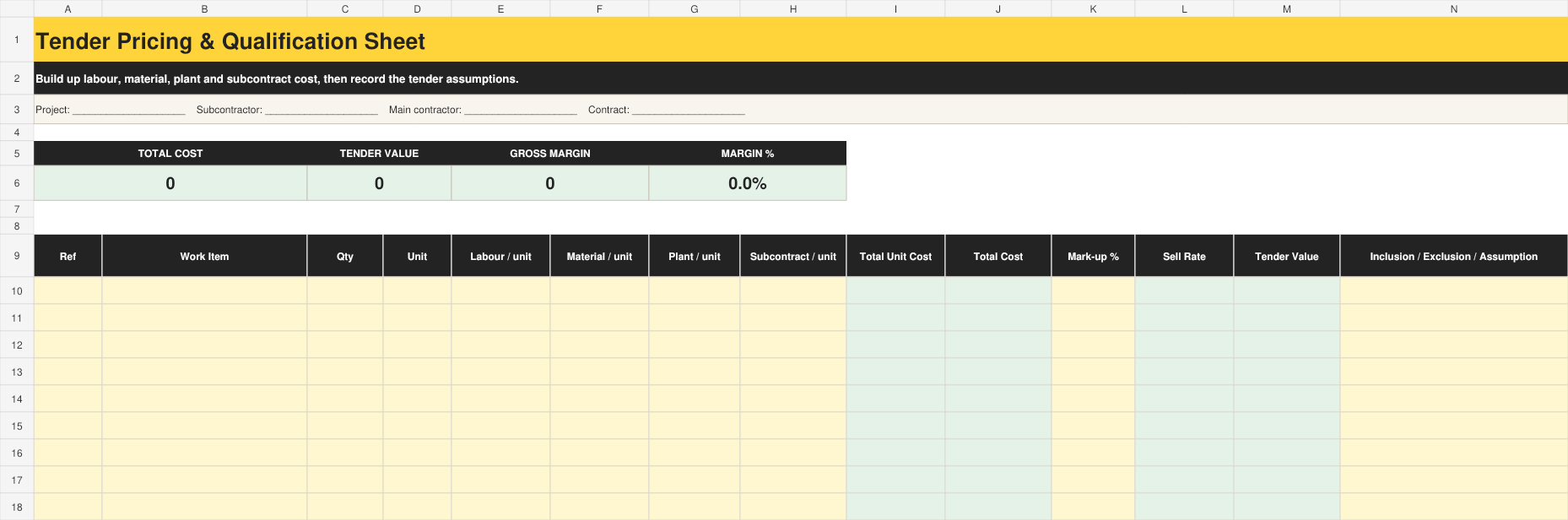The height and width of the screenshot is (520, 1568).
Task: Select column D header letter
Action: [x=417, y=8]
